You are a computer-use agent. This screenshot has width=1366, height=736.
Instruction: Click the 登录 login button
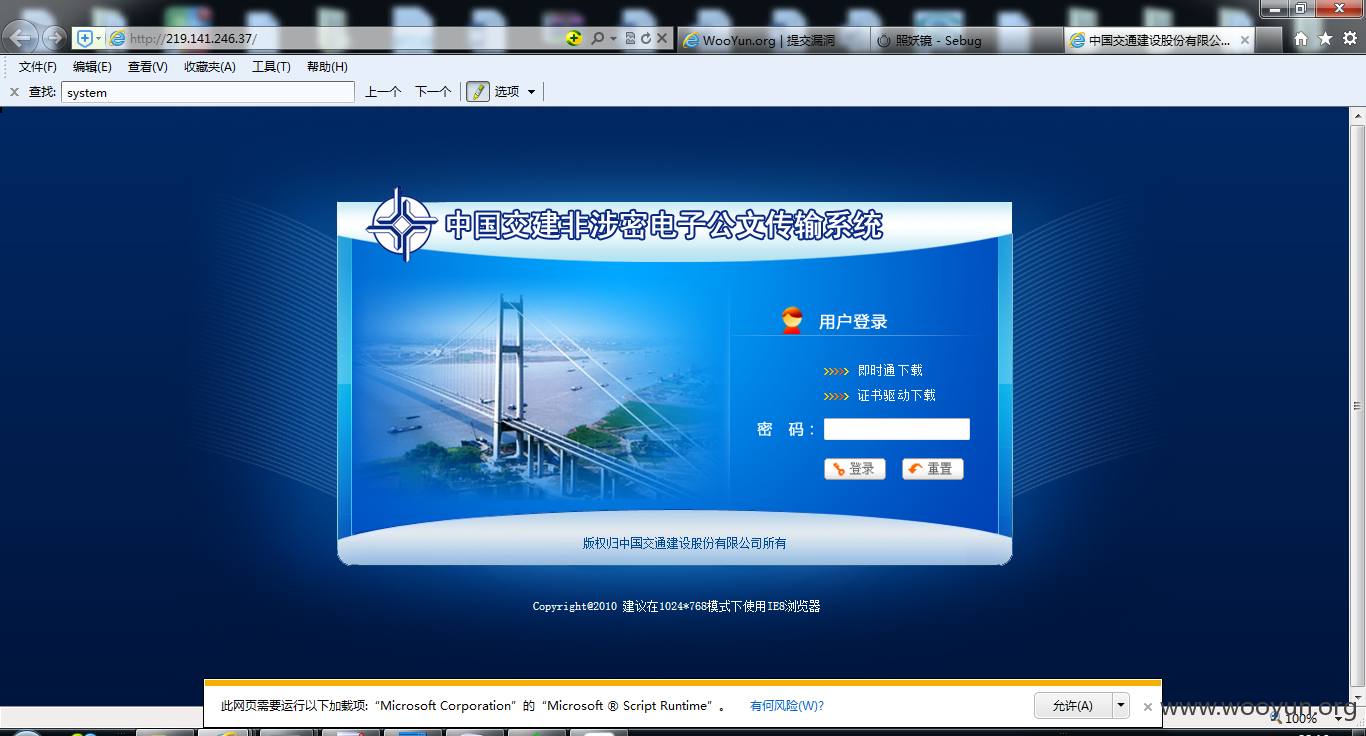pos(855,469)
